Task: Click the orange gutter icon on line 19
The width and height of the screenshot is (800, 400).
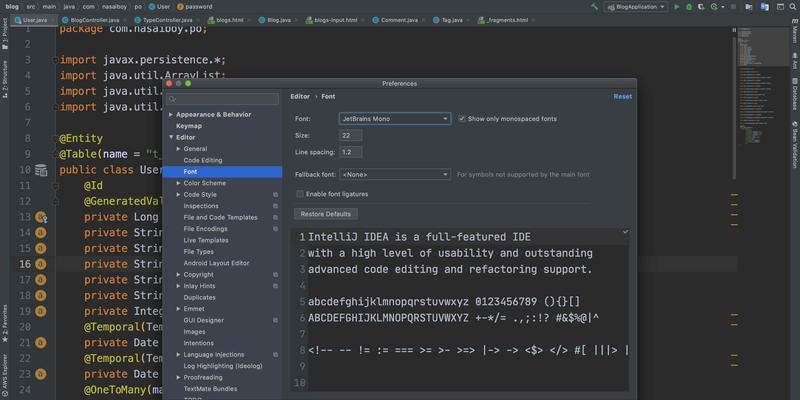Action: tap(41, 311)
